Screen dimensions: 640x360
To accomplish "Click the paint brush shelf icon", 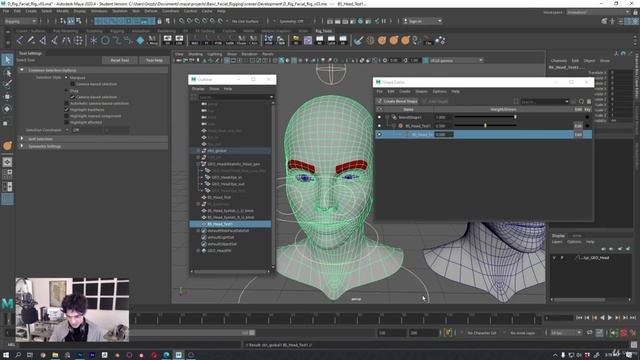I will 358,40.
